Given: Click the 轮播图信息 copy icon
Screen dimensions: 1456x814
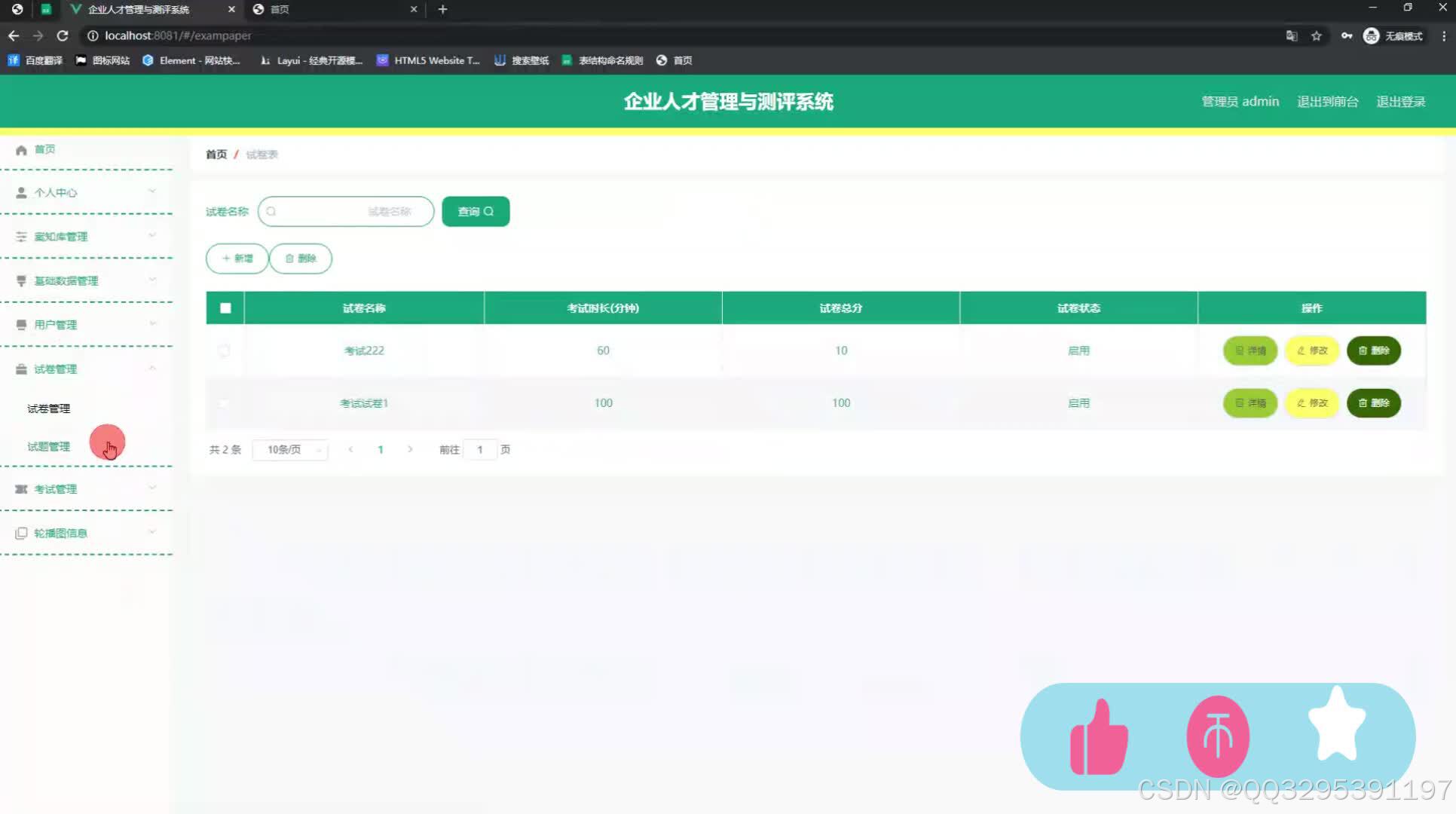Looking at the screenshot, I should click(21, 533).
